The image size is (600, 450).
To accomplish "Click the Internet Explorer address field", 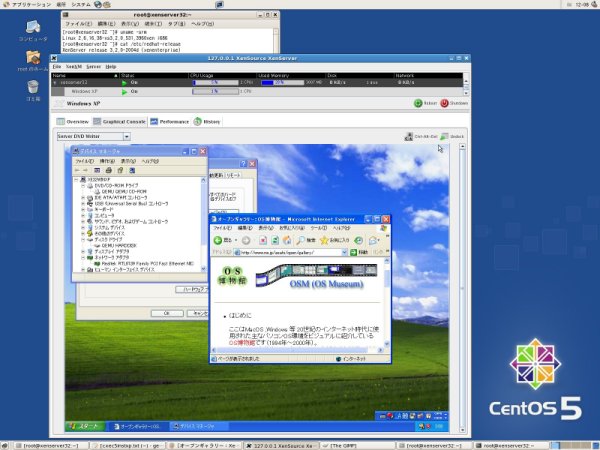I will (290, 252).
